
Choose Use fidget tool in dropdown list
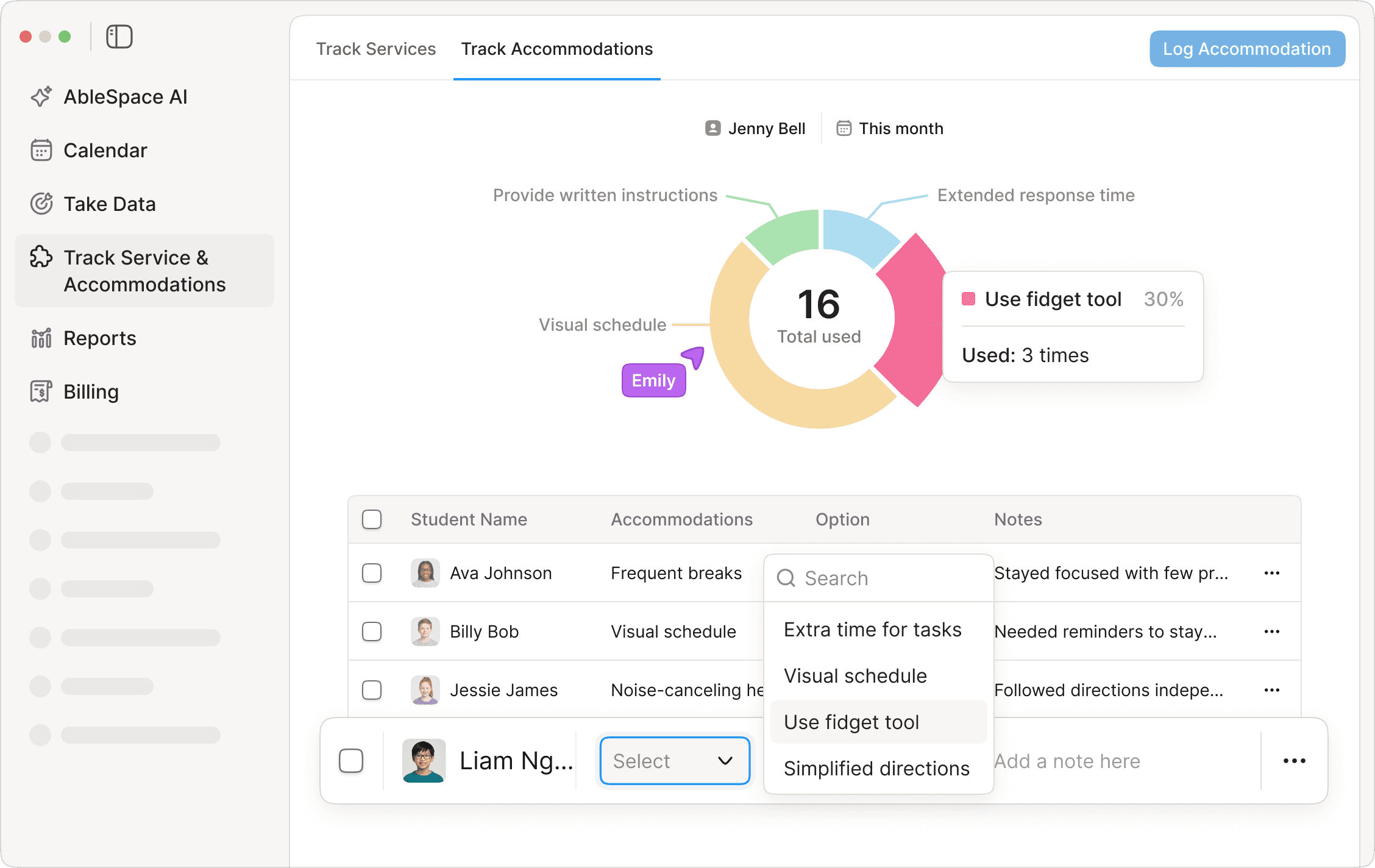pos(878,722)
